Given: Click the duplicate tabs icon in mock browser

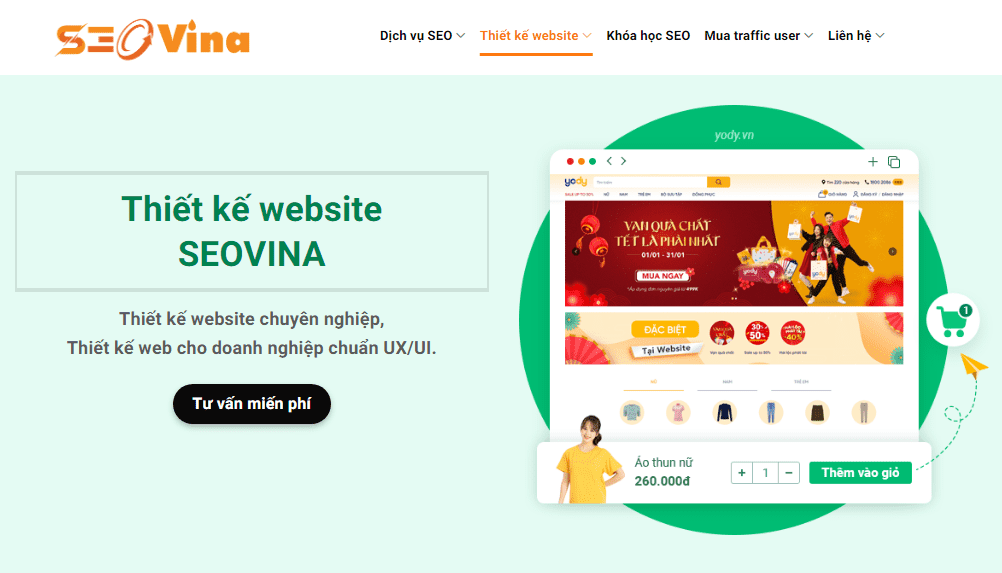Looking at the screenshot, I should (x=894, y=162).
